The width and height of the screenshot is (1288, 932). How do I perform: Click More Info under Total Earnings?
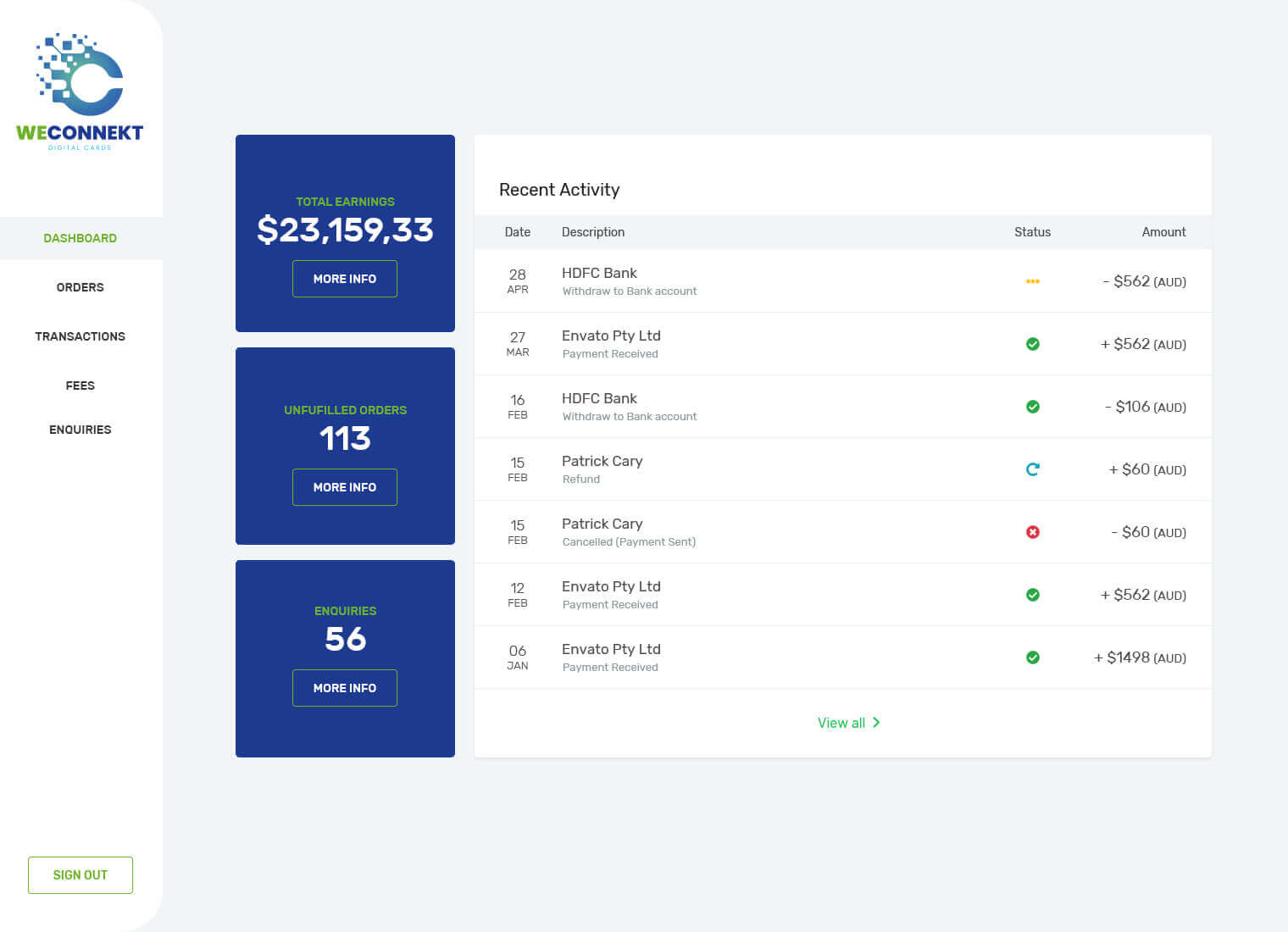[345, 279]
